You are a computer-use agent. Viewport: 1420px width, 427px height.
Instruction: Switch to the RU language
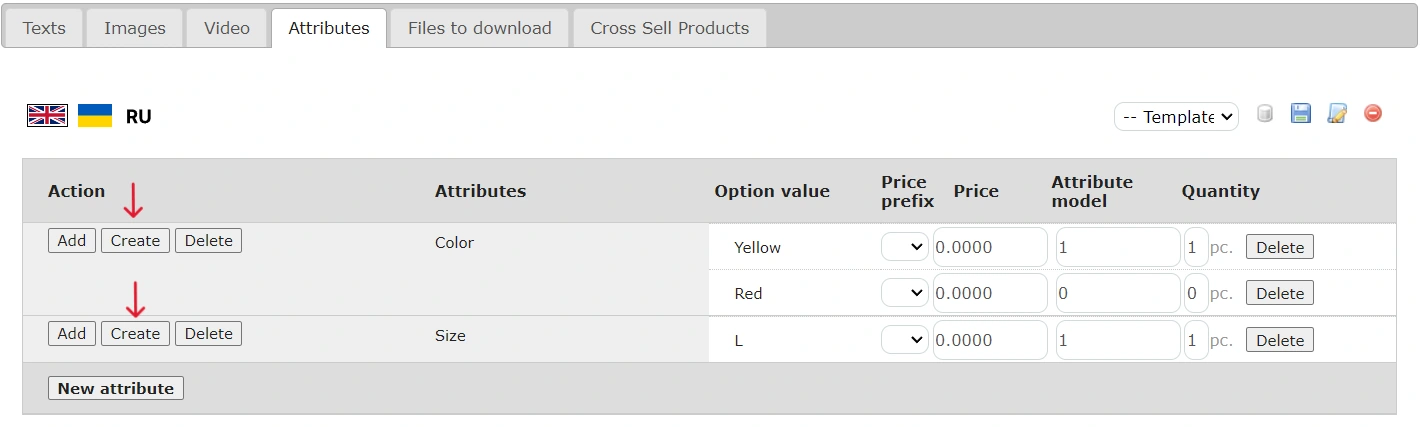point(139,117)
